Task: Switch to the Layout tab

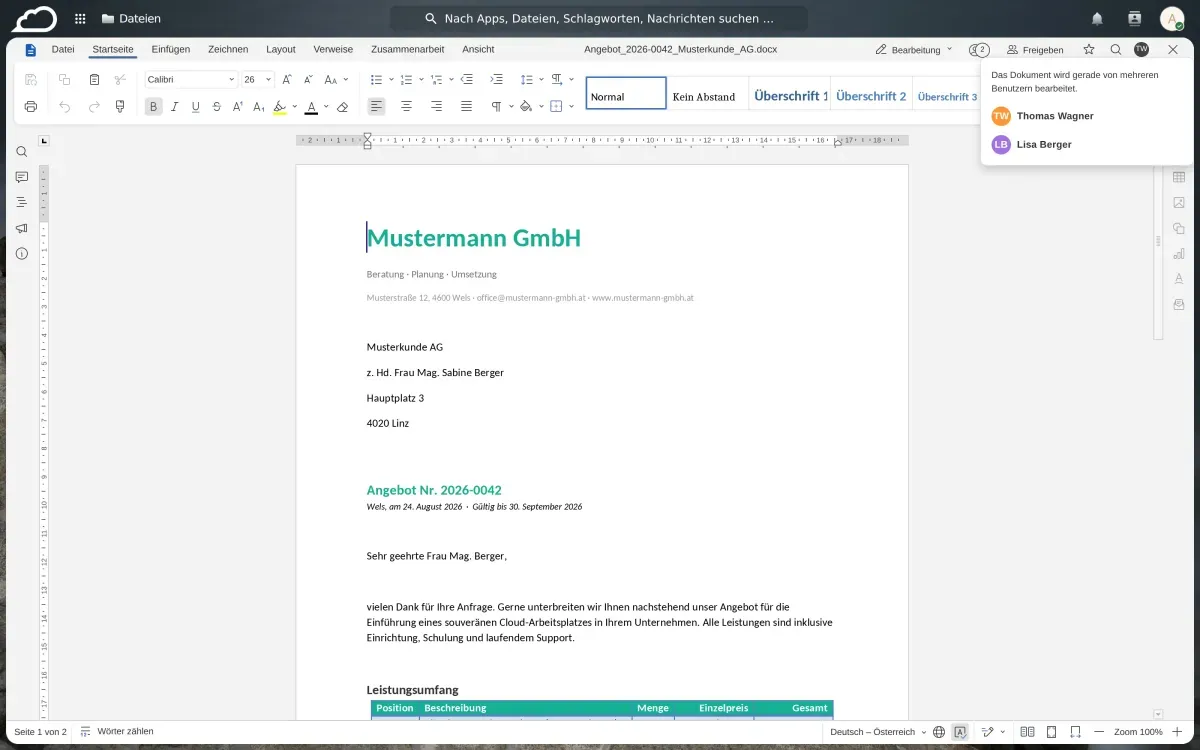Action: (281, 49)
